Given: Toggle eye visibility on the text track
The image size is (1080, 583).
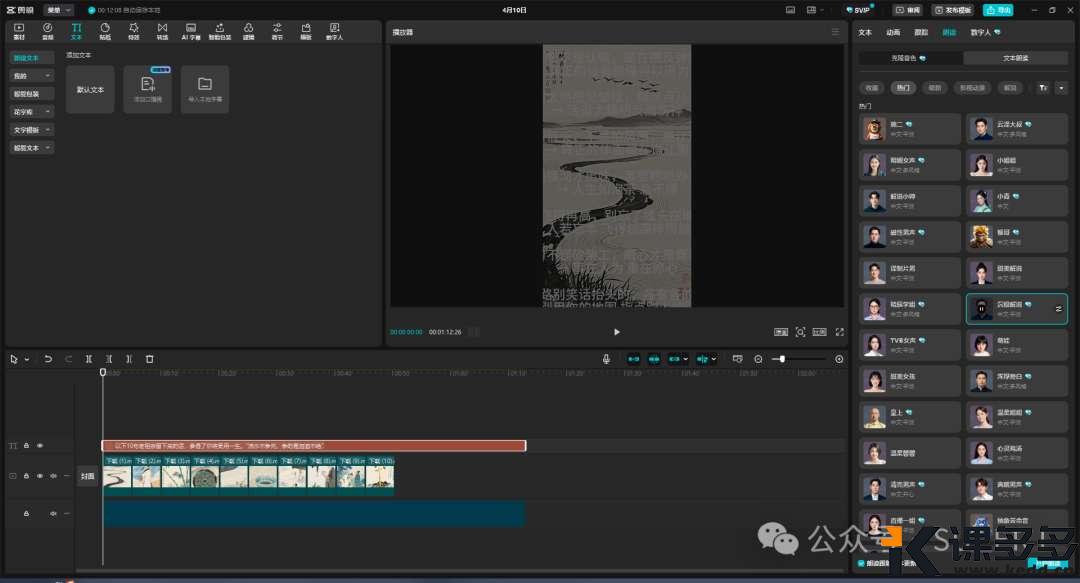Looking at the screenshot, I should point(40,446).
